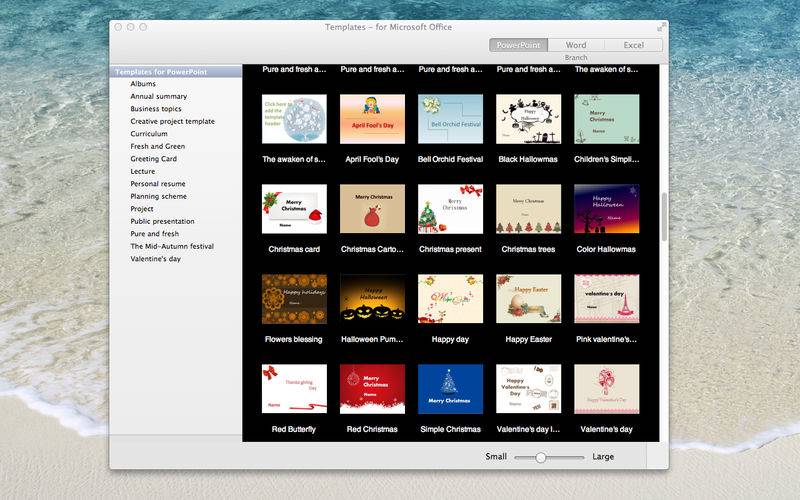Image resolution: width=800 pixels, height=500 pixels.
Task: Click the Red Butterfly caption text
Action: (294, 430)
